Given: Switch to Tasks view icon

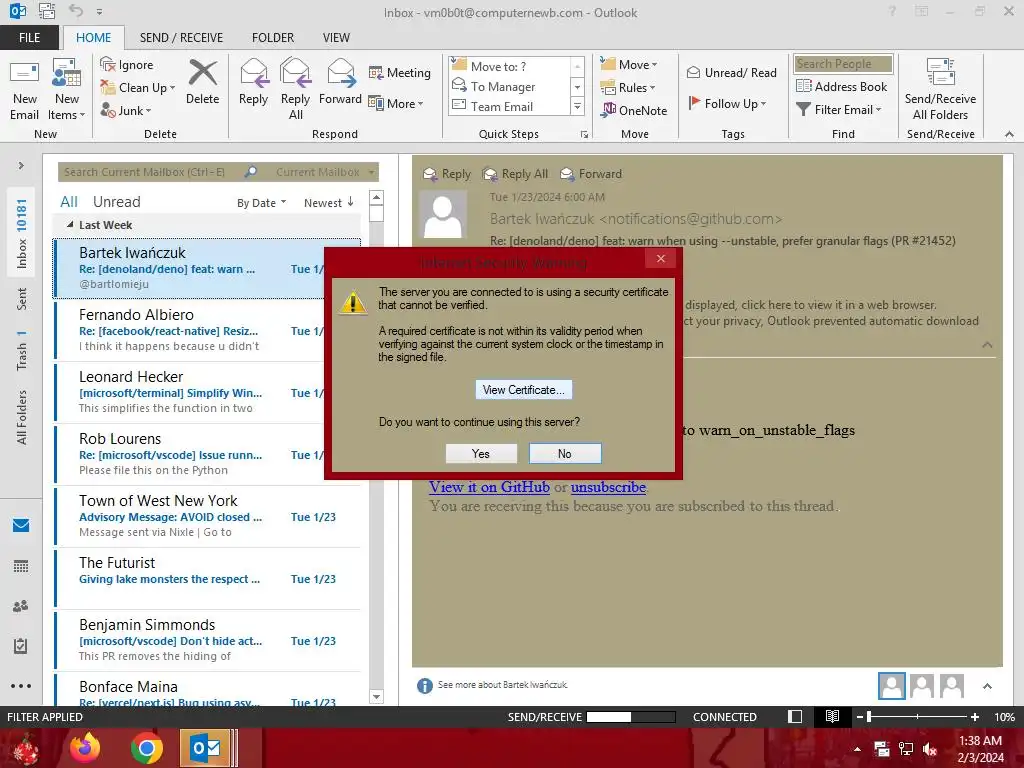Looking at the screenshot, I should 21,646.
